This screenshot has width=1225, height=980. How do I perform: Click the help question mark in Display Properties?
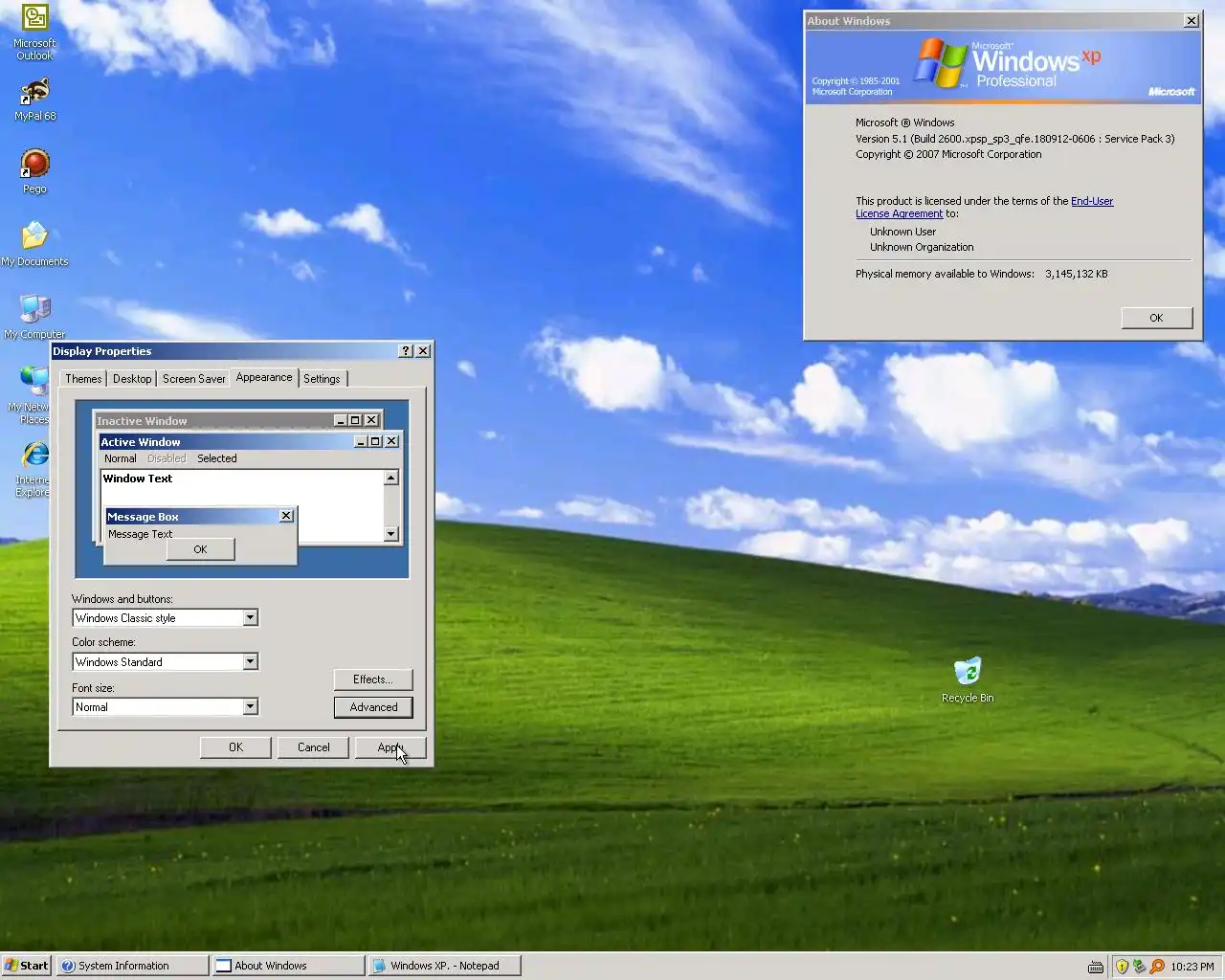406,351
